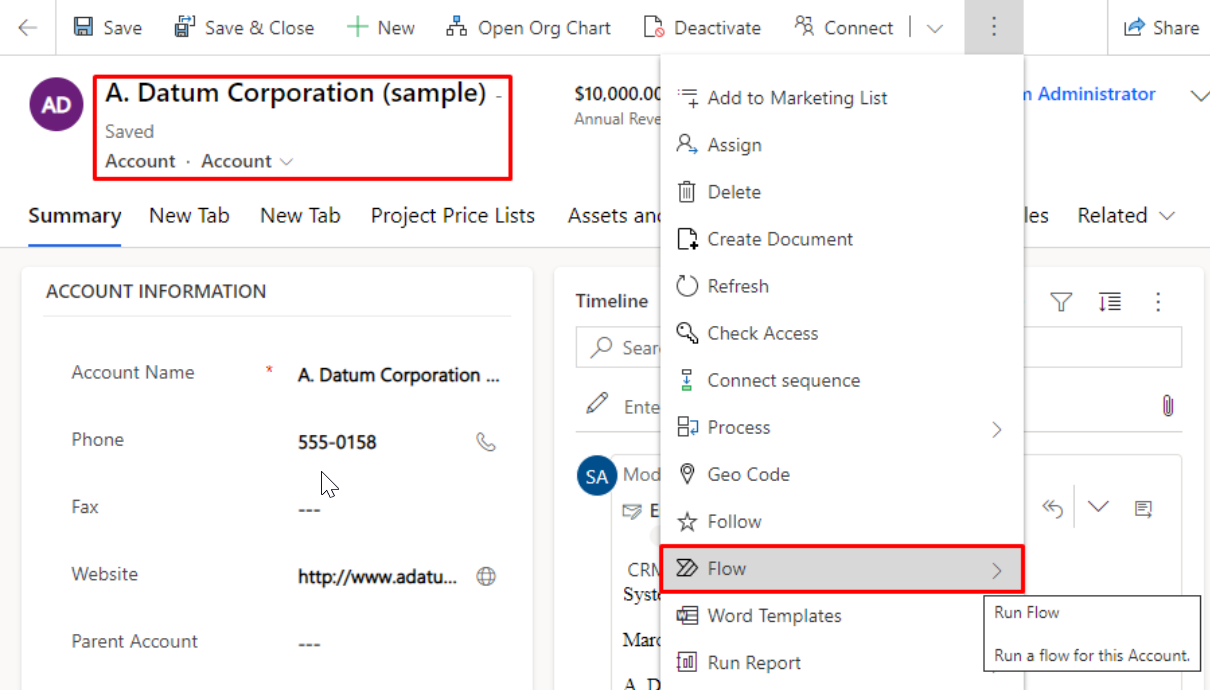Click the Deactivate button label
1210x690 pixels.
tap(717, 28)
